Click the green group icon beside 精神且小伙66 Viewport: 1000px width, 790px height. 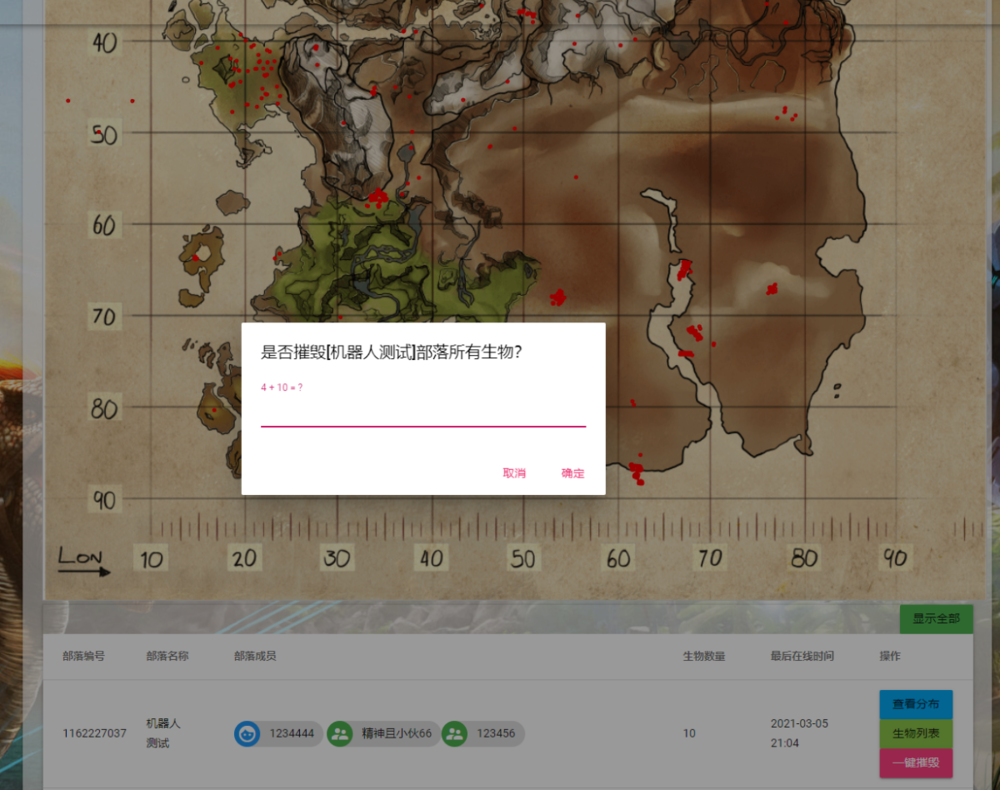(340, 734)
